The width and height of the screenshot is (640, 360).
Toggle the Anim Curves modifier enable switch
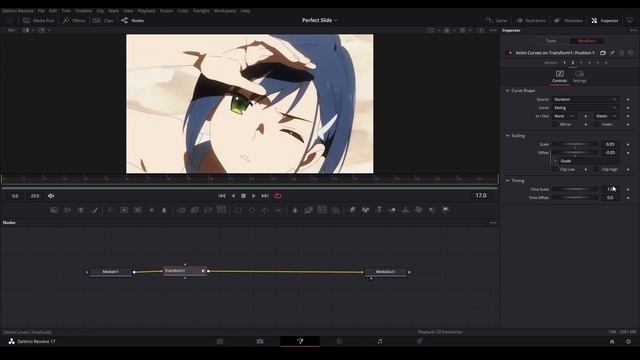(x=509, y=53)
